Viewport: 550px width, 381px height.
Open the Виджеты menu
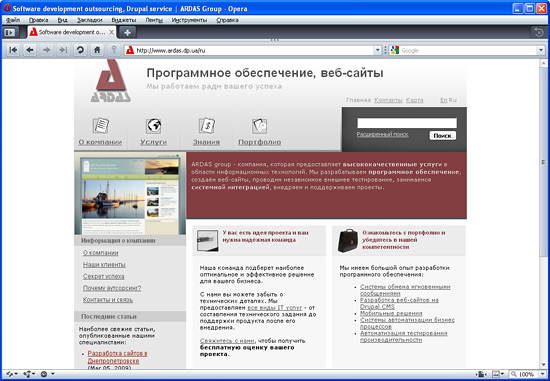tap(124, 20)
